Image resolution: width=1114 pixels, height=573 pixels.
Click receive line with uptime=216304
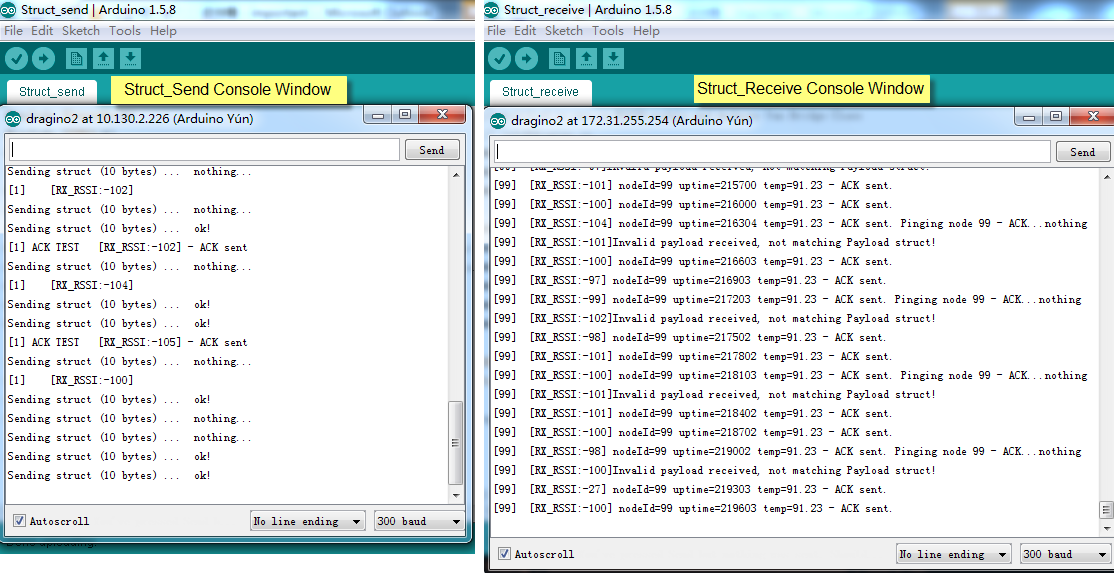pyautogui.click(x=790, y=223)
